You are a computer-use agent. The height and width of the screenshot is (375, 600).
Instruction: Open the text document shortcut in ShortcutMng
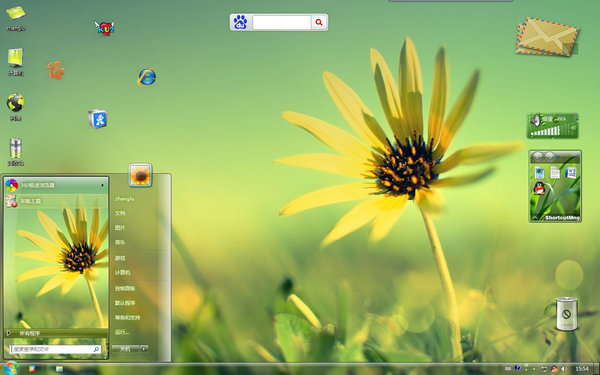coord(555,173)
